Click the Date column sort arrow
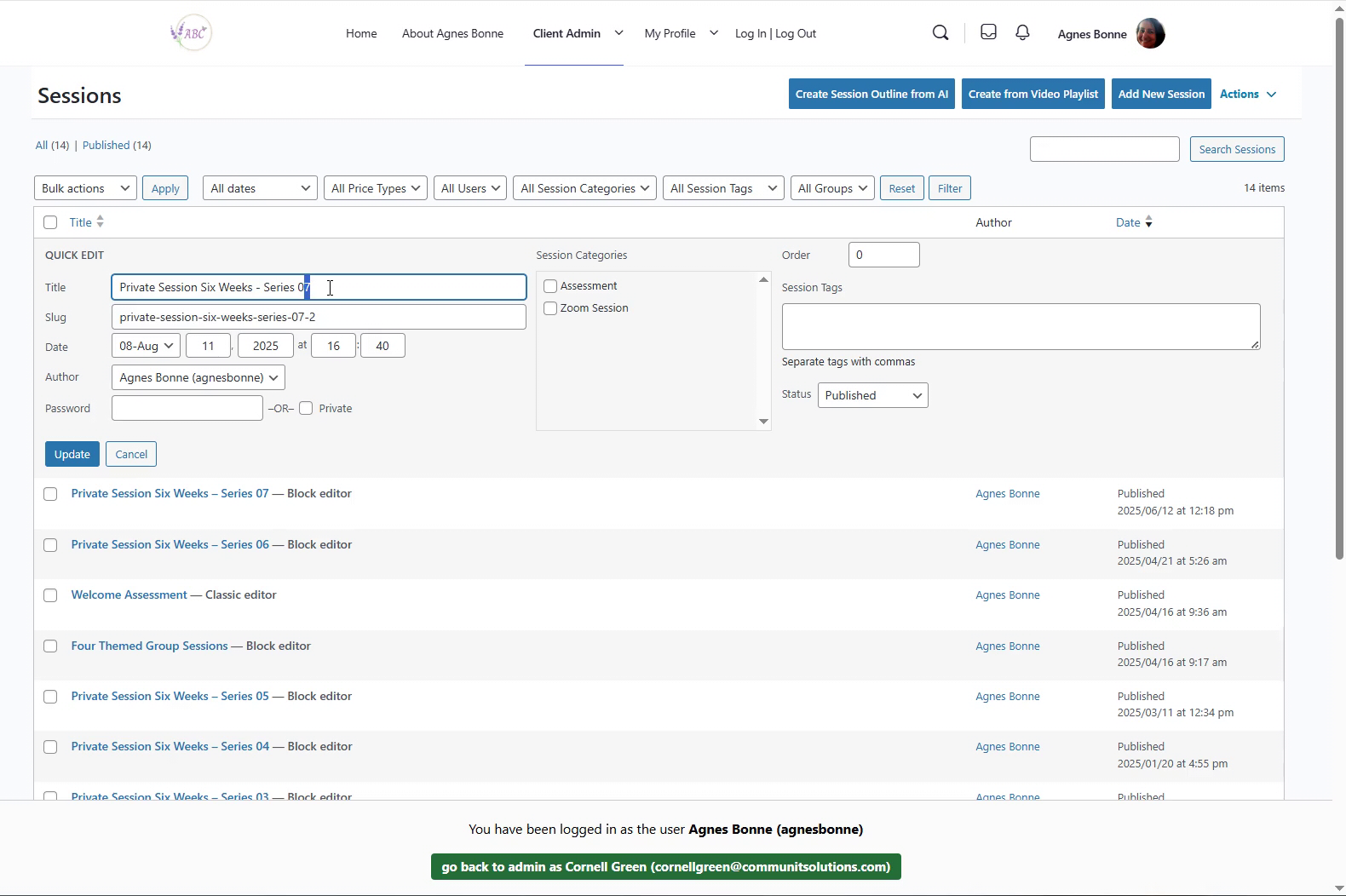This screenshot has width=1346, height=896. tap(1148, 222)
